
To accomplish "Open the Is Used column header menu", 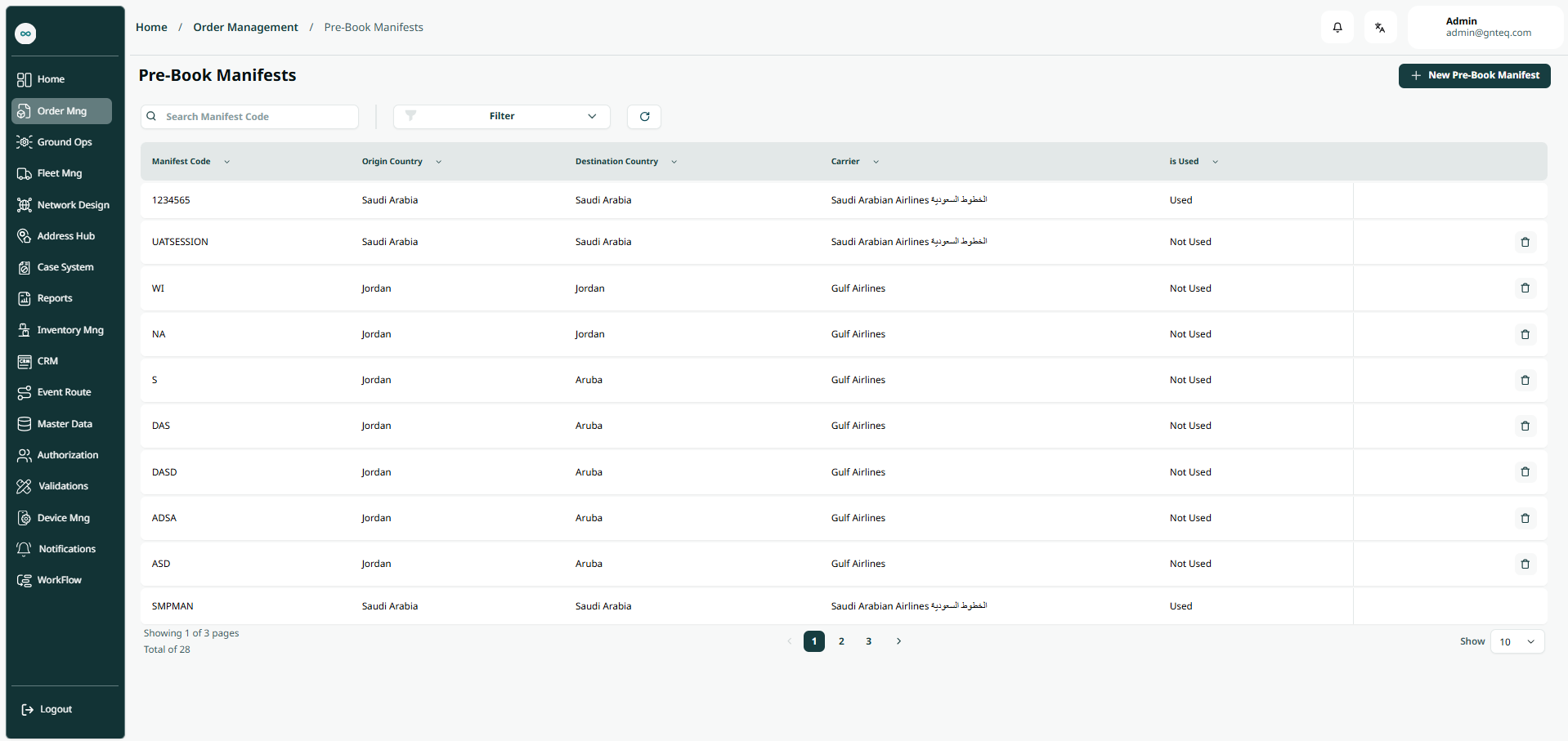I will [1215, 162].
